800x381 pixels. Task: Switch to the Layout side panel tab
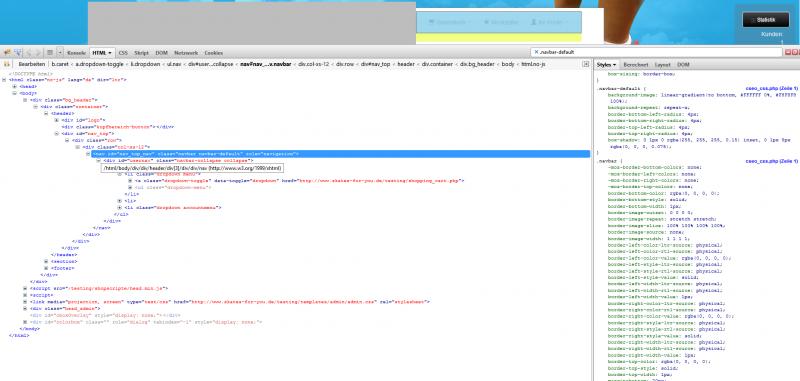point(662,65)
